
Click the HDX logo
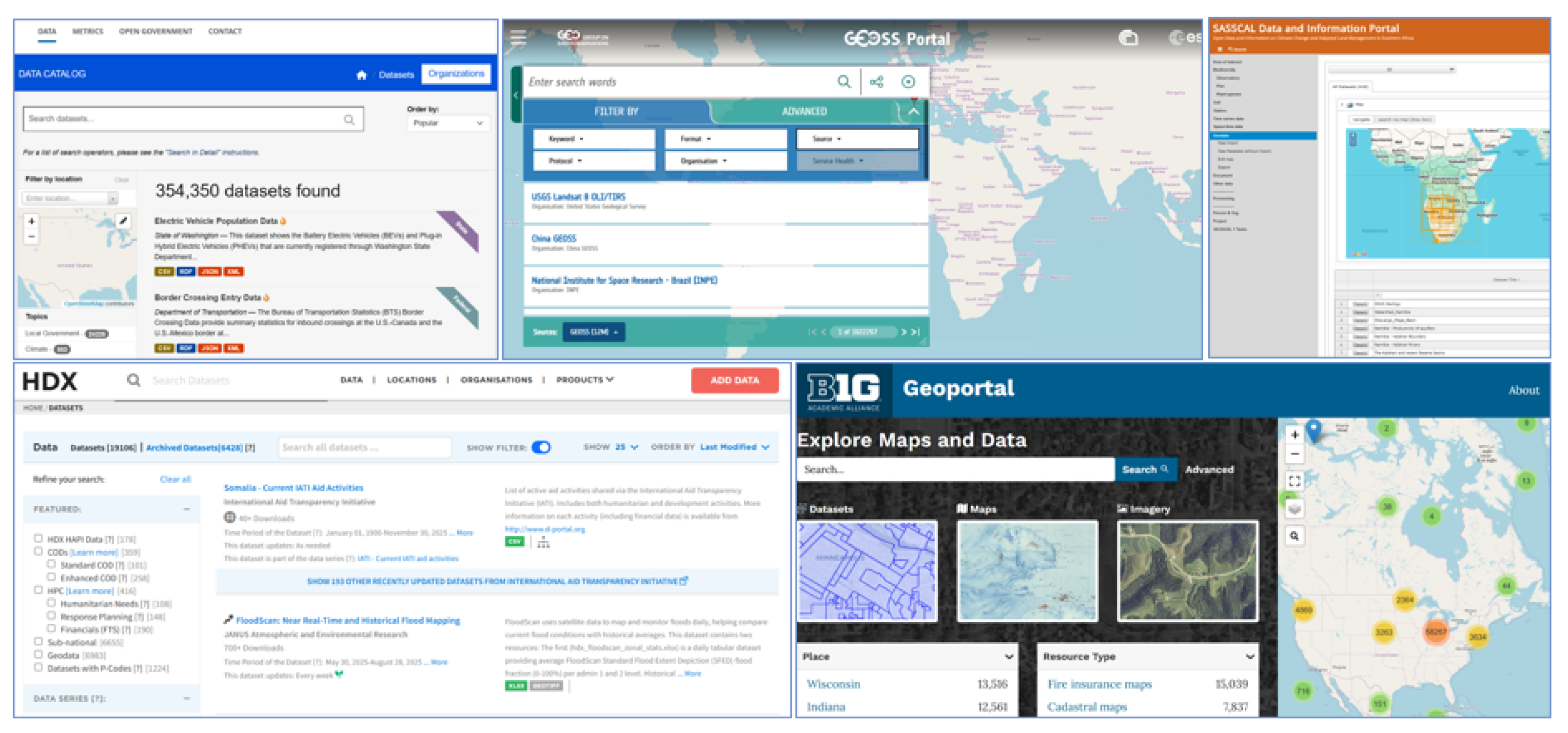[x=50, y=382]
